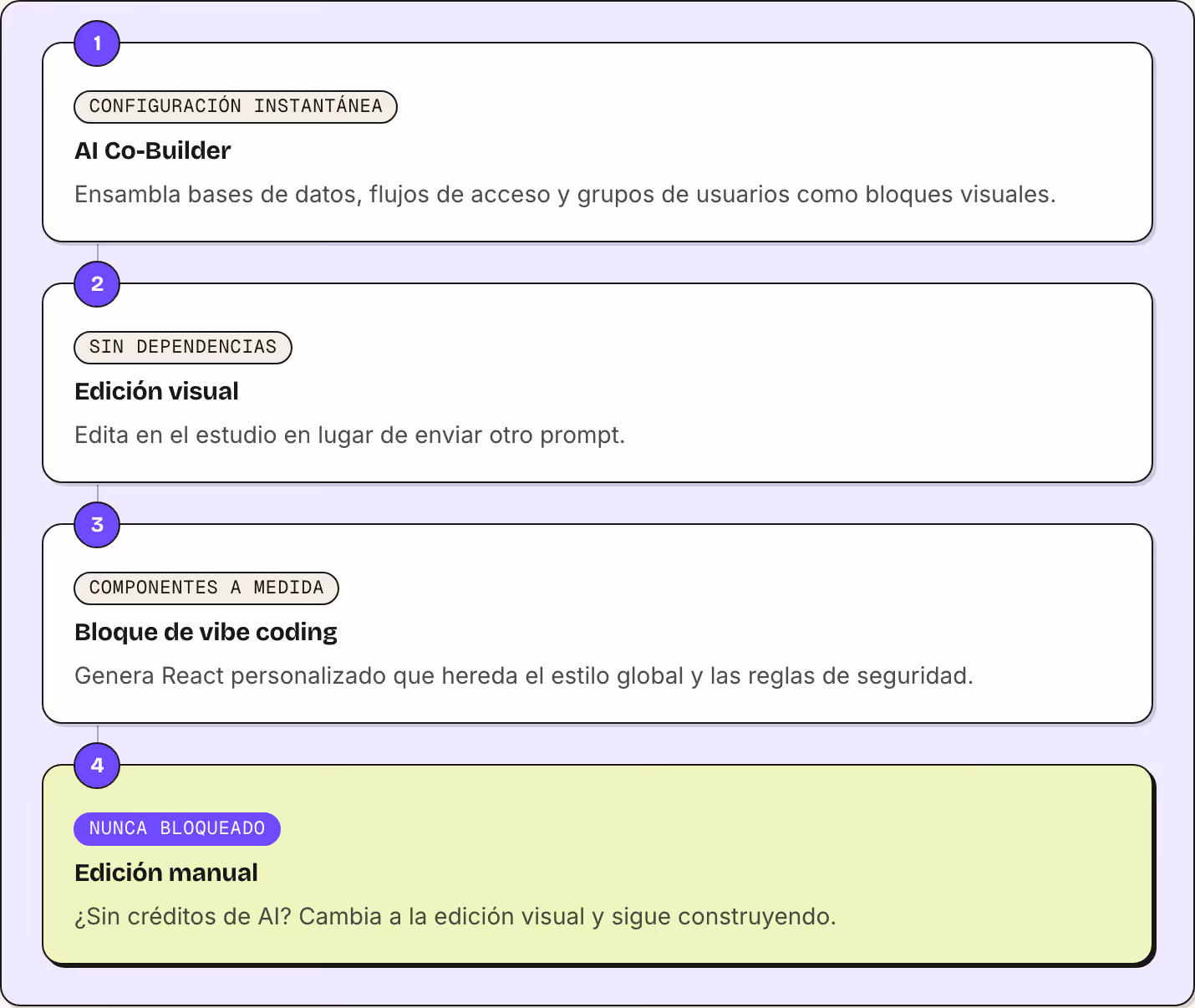Select the Edición manual heading

pos(166,873)
